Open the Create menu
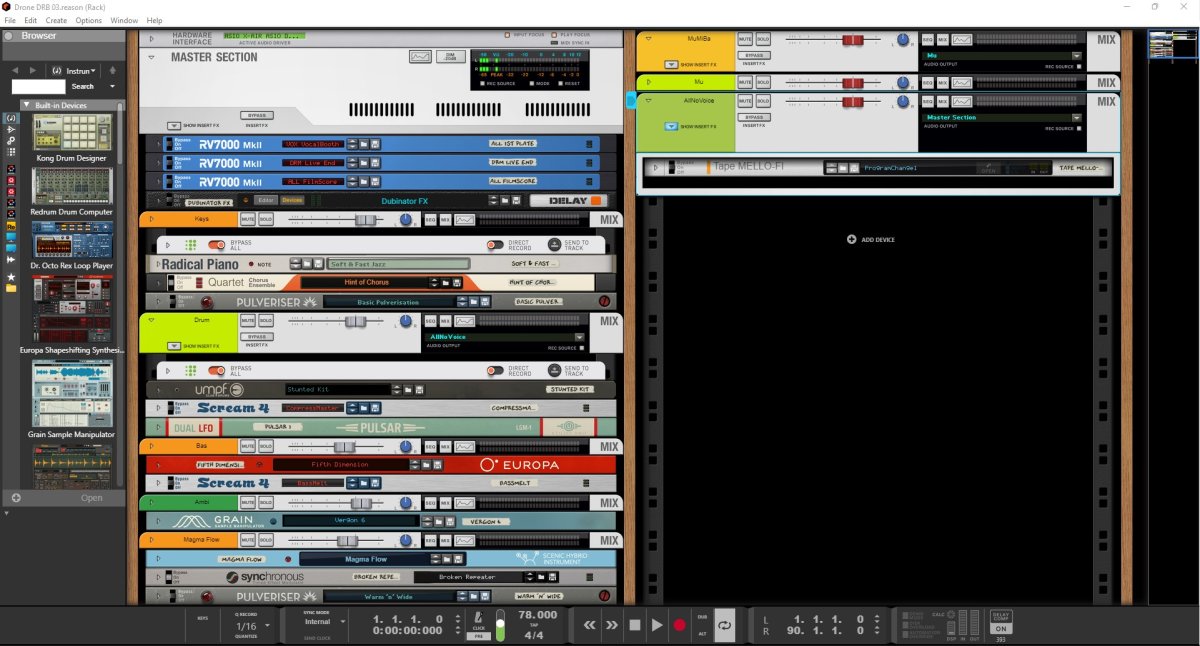Viewport: 1200px width, 646px height. (56, 20)
